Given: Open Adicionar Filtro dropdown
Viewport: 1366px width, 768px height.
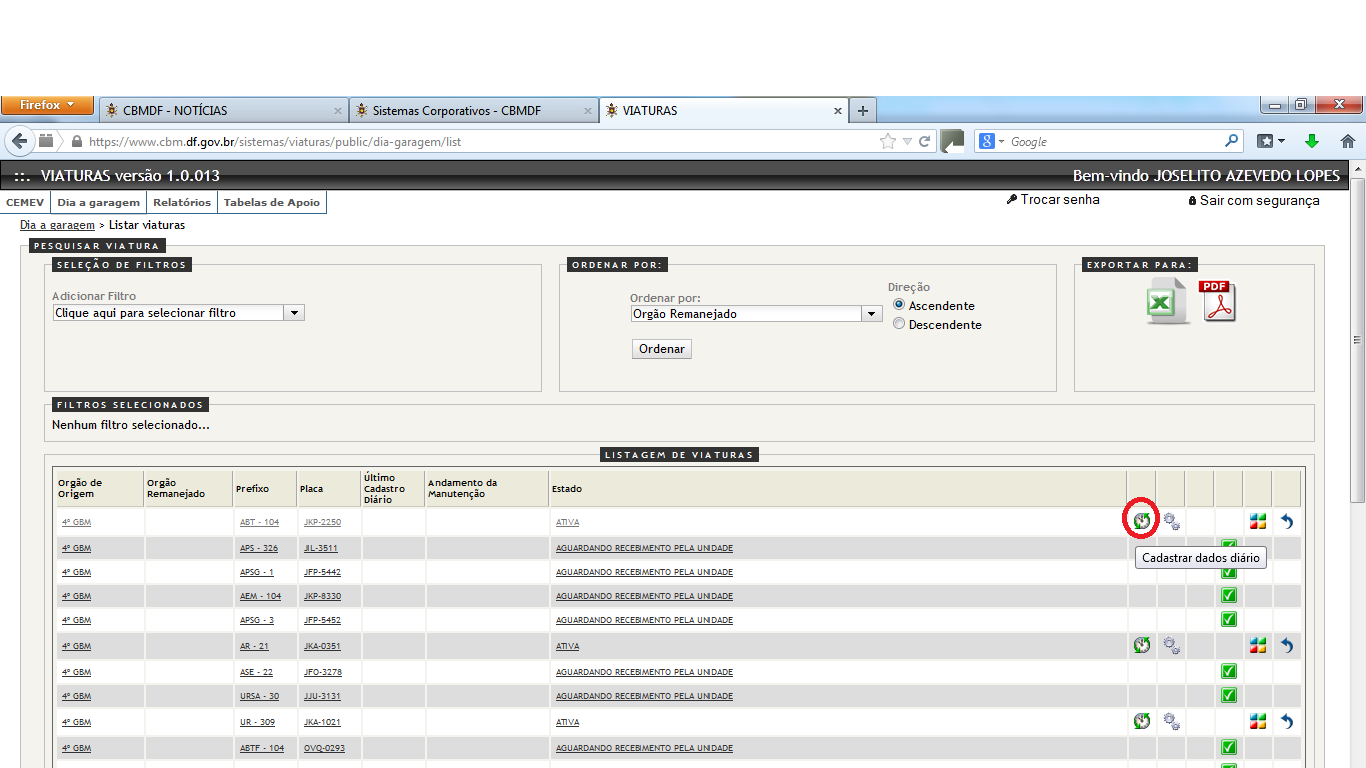Looking at the screenshot, I should point(178,313).
